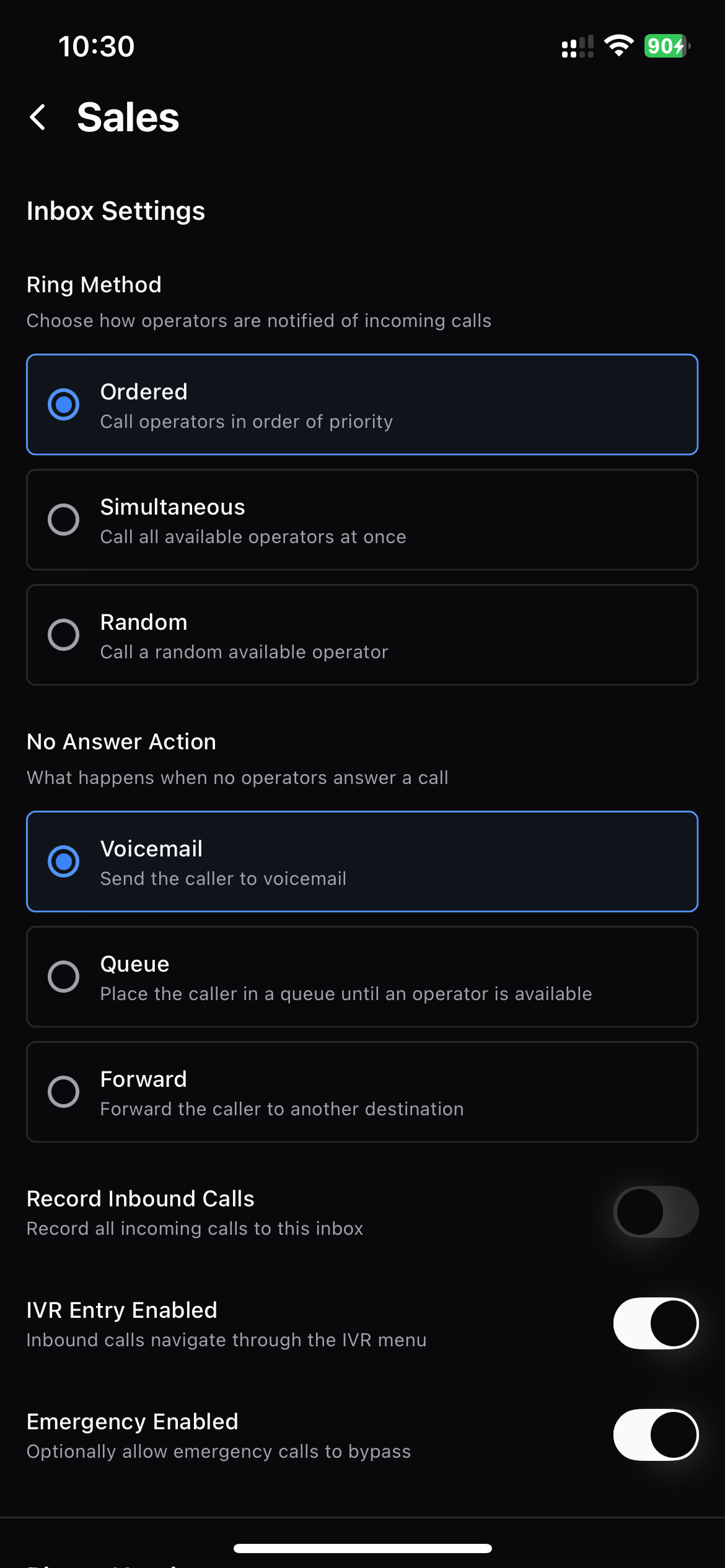
Task: Select Forward as no answer action
Action: 362,1092
